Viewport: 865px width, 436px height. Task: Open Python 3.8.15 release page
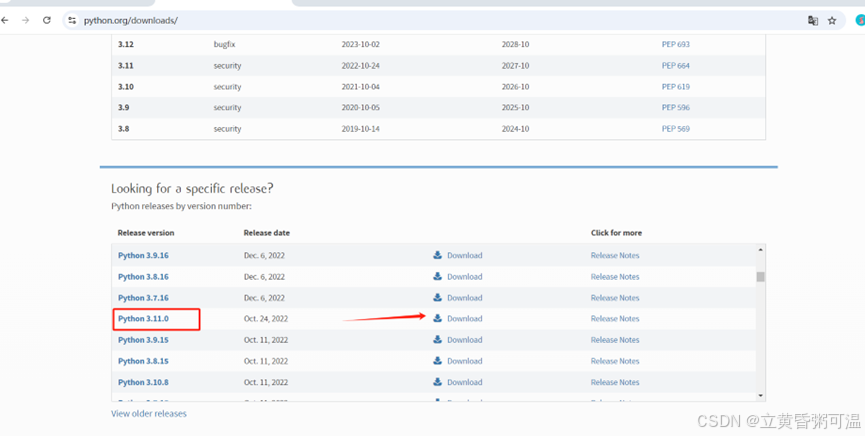143,361
